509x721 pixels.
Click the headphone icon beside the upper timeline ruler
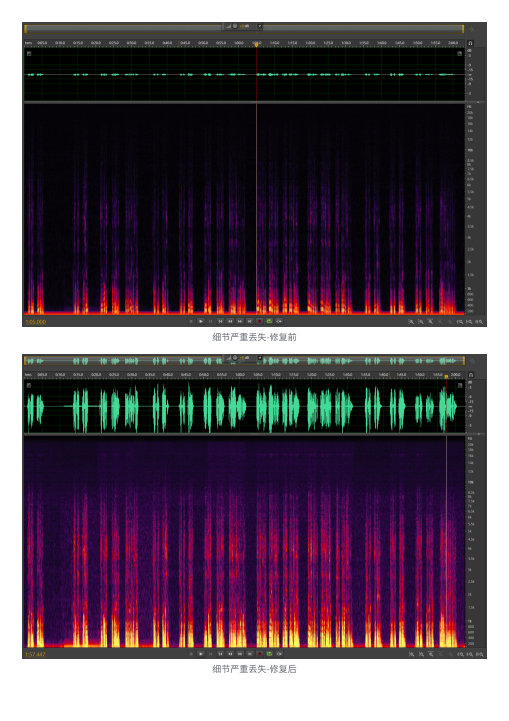(470, 43)
